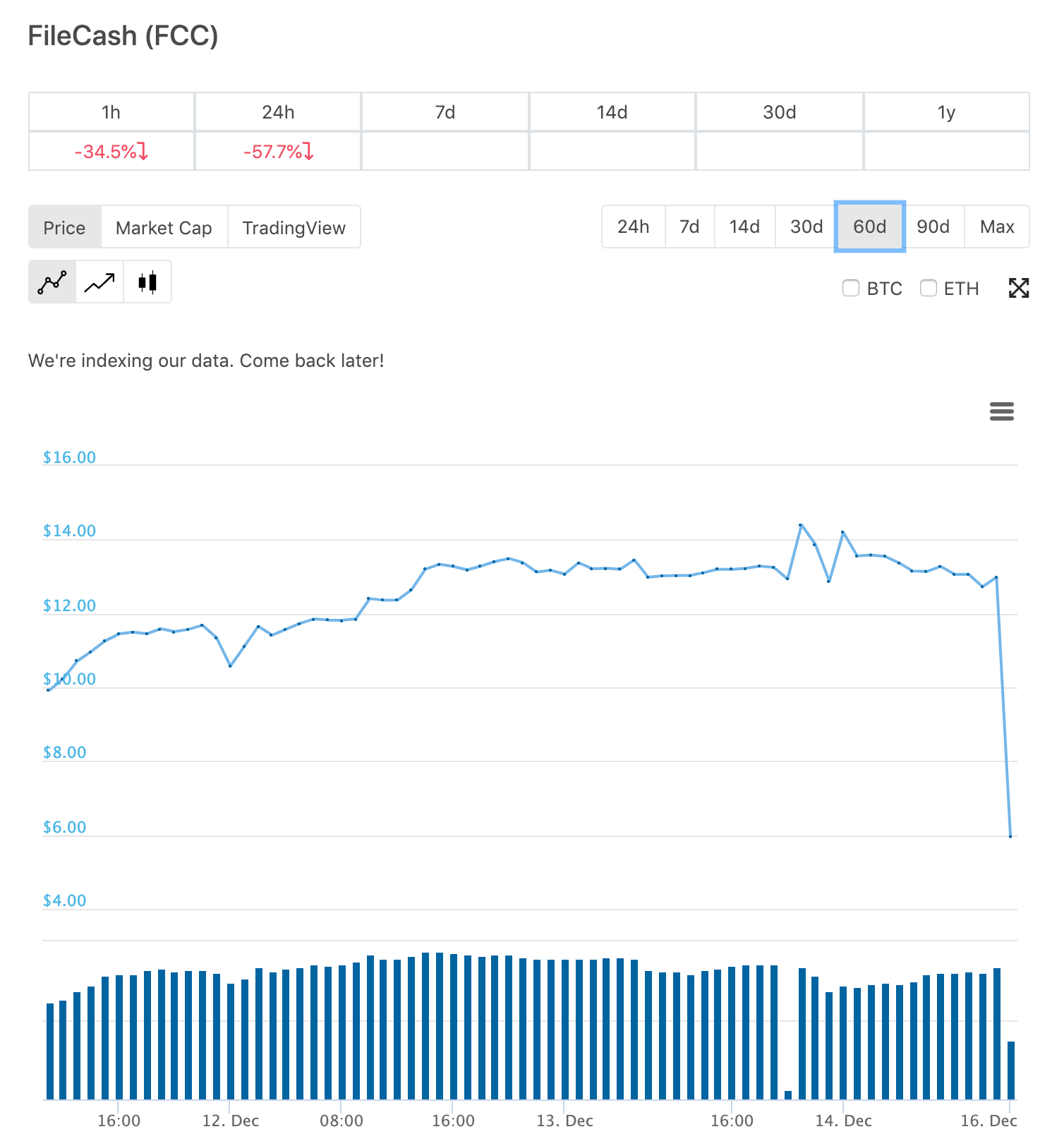
Task: Show the Max time range
Action: pos(996,227)
